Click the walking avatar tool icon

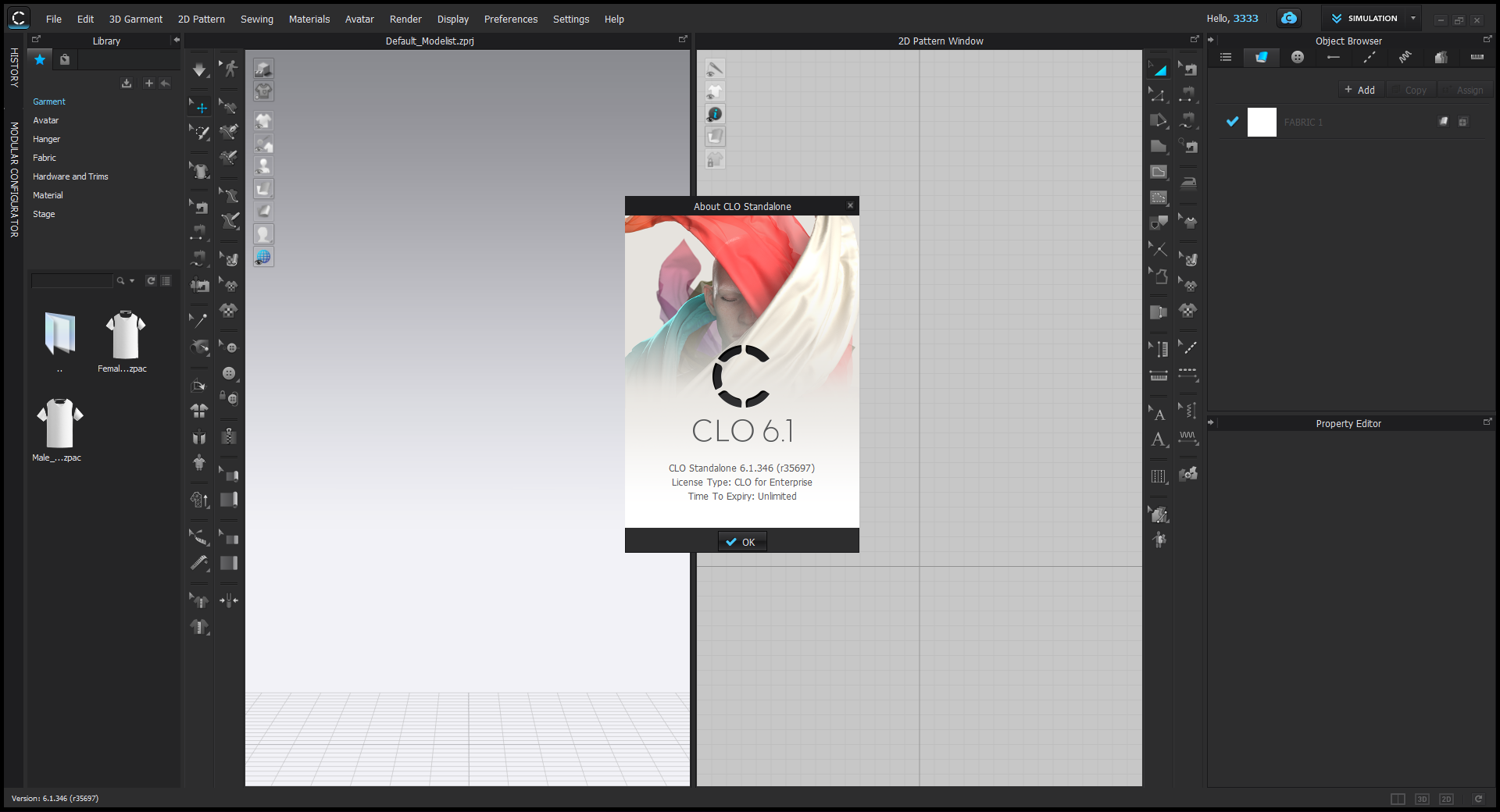229,69
